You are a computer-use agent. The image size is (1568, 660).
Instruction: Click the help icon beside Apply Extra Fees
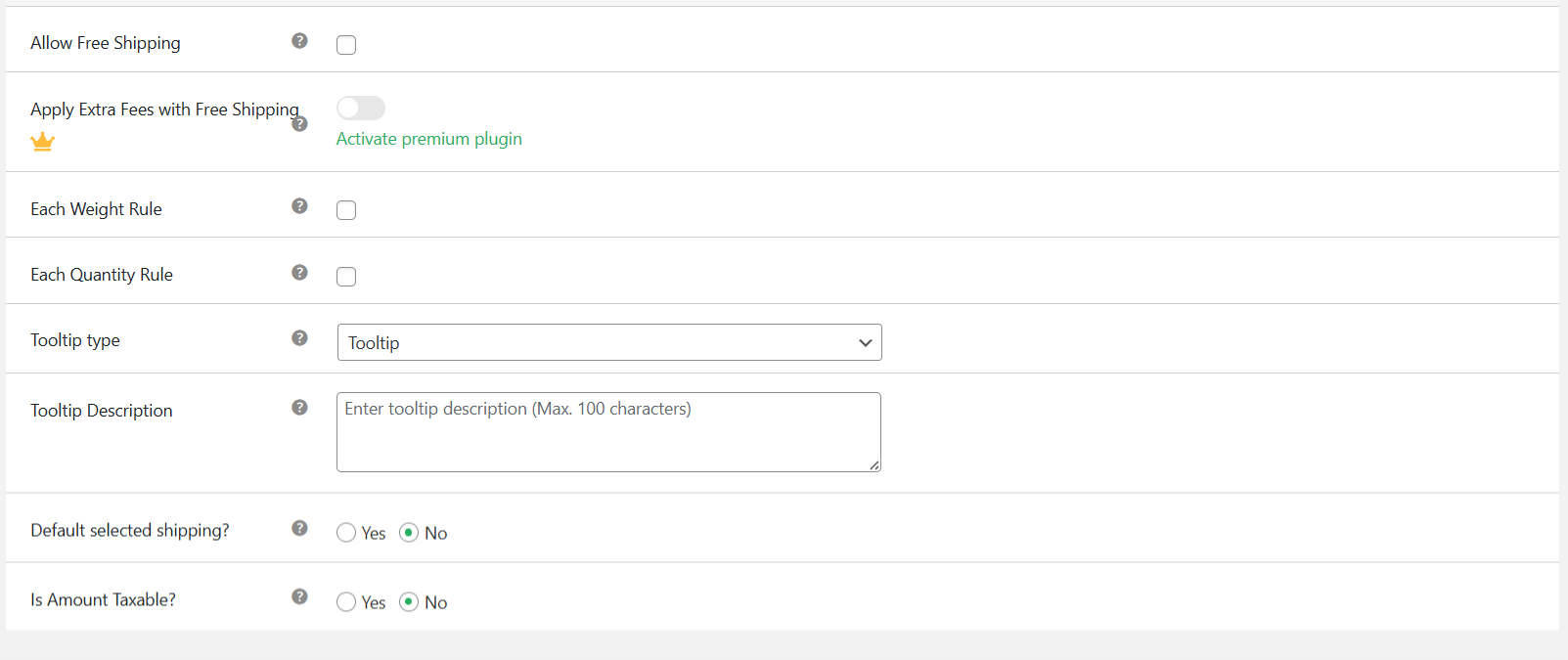[299, 124]
